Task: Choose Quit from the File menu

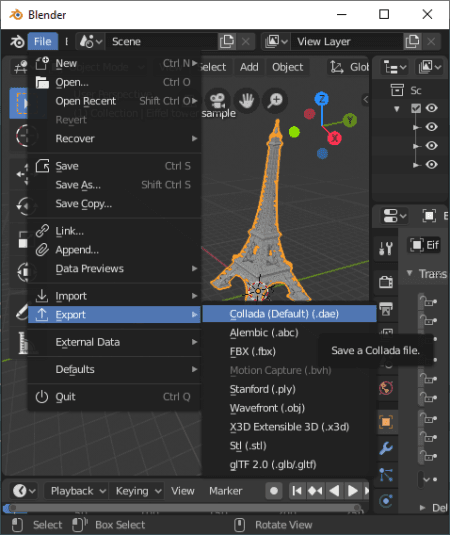Action: point(114,397)
